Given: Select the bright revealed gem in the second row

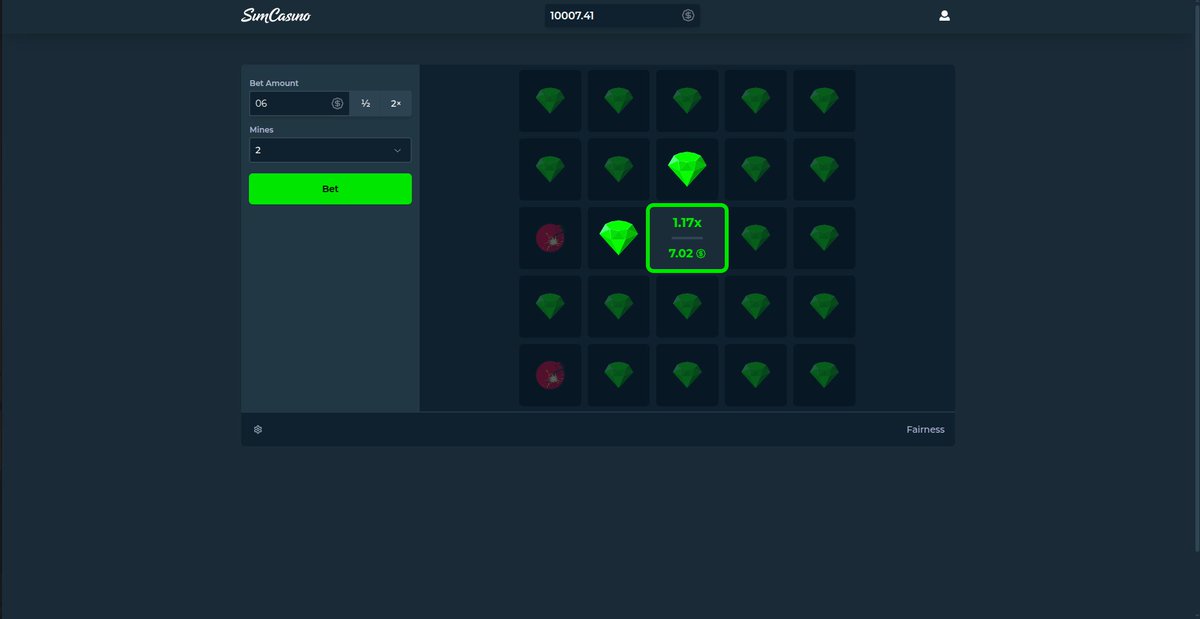Looking at the screenshot, I should point(687,169).
